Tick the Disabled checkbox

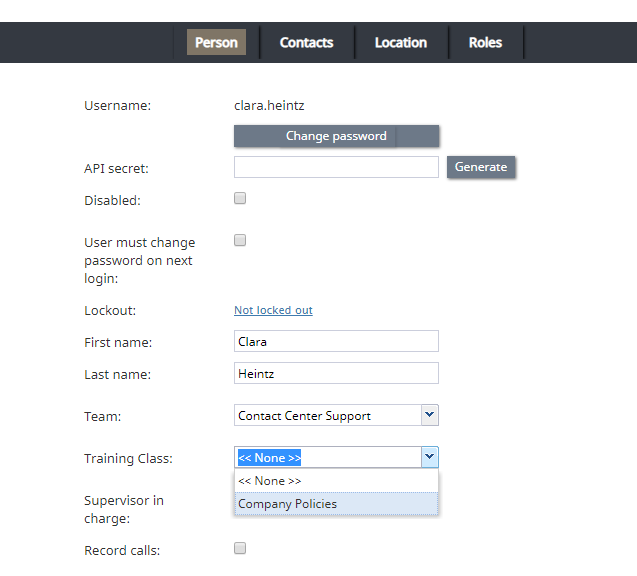tap(240, 198)
